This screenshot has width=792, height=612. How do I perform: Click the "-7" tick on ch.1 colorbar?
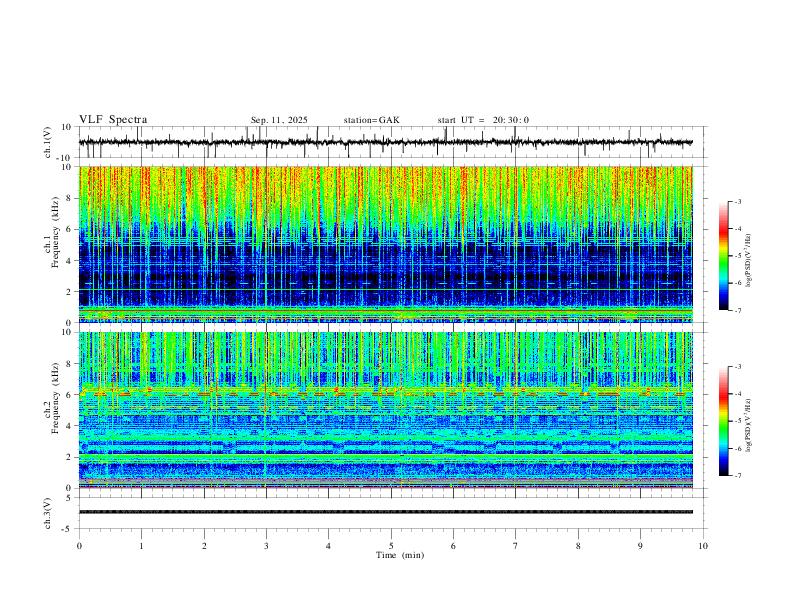[x=738, y=311]
